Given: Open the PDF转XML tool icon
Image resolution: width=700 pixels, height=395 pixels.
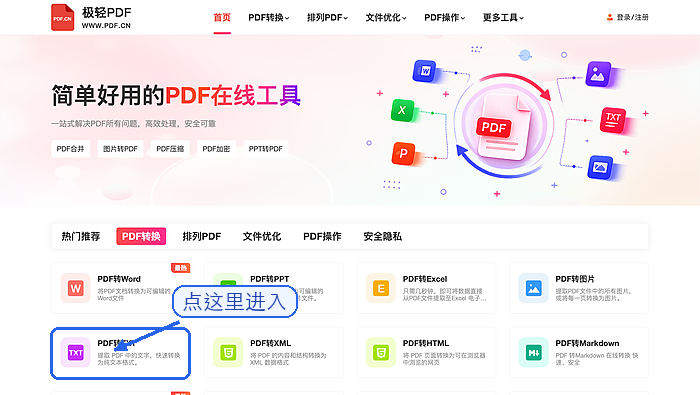Looking at the screenshot, I should (x=228, y=353).
